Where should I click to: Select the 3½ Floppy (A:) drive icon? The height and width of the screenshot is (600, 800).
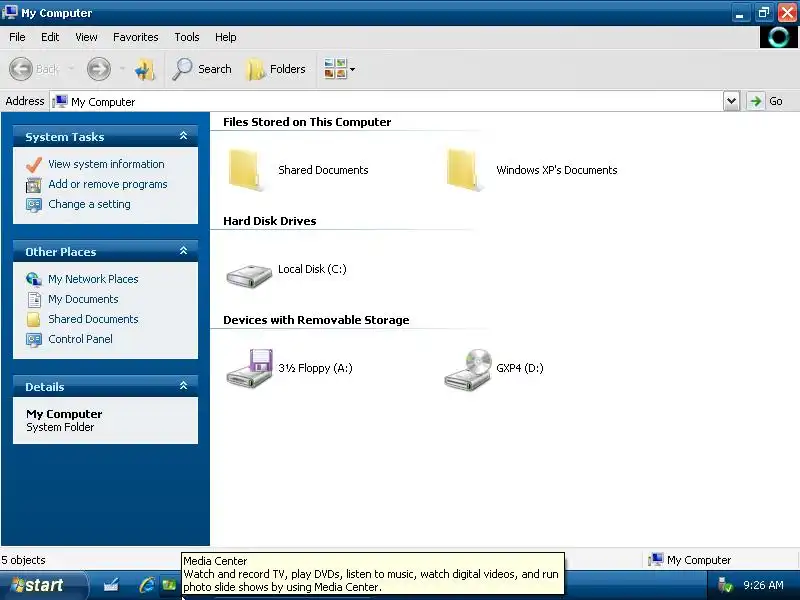(x=249, y=368)
